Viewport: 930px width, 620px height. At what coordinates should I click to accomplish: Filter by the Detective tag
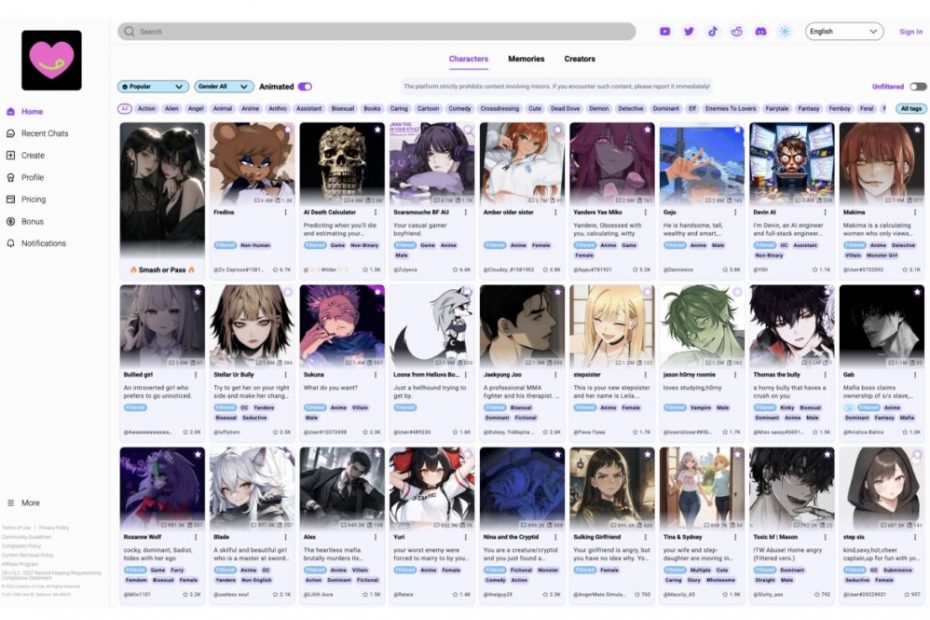tap(630, 109)
